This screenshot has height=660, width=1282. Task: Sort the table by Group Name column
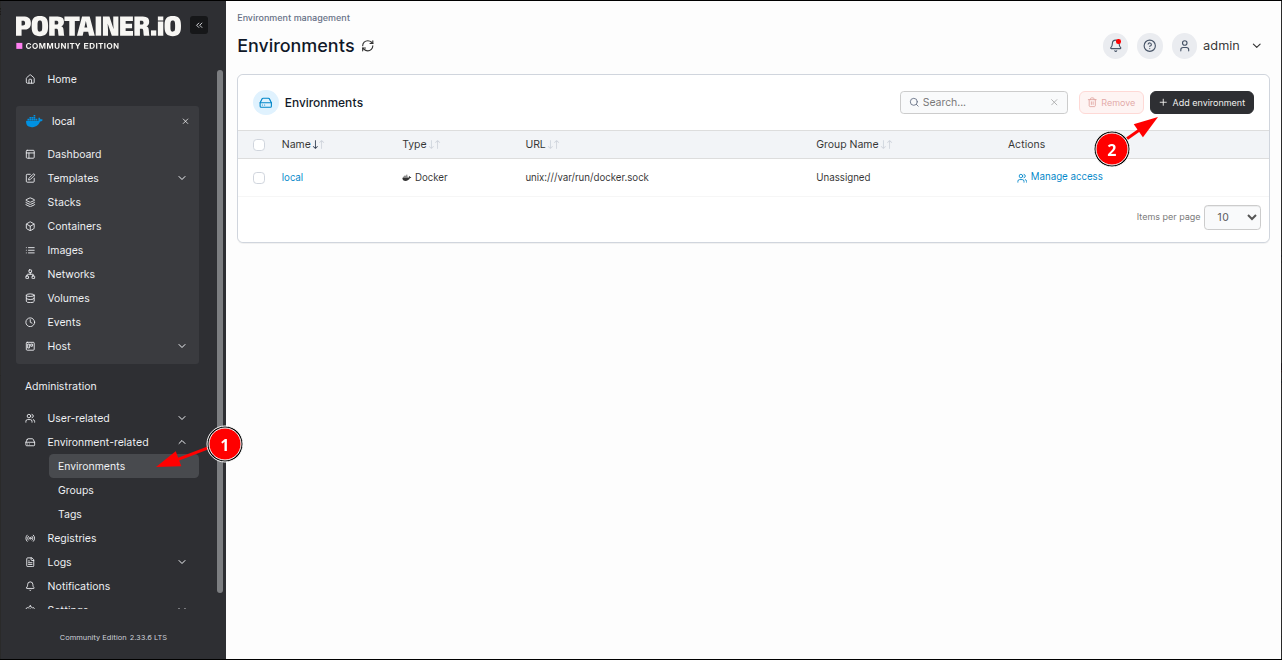[848, 145]
